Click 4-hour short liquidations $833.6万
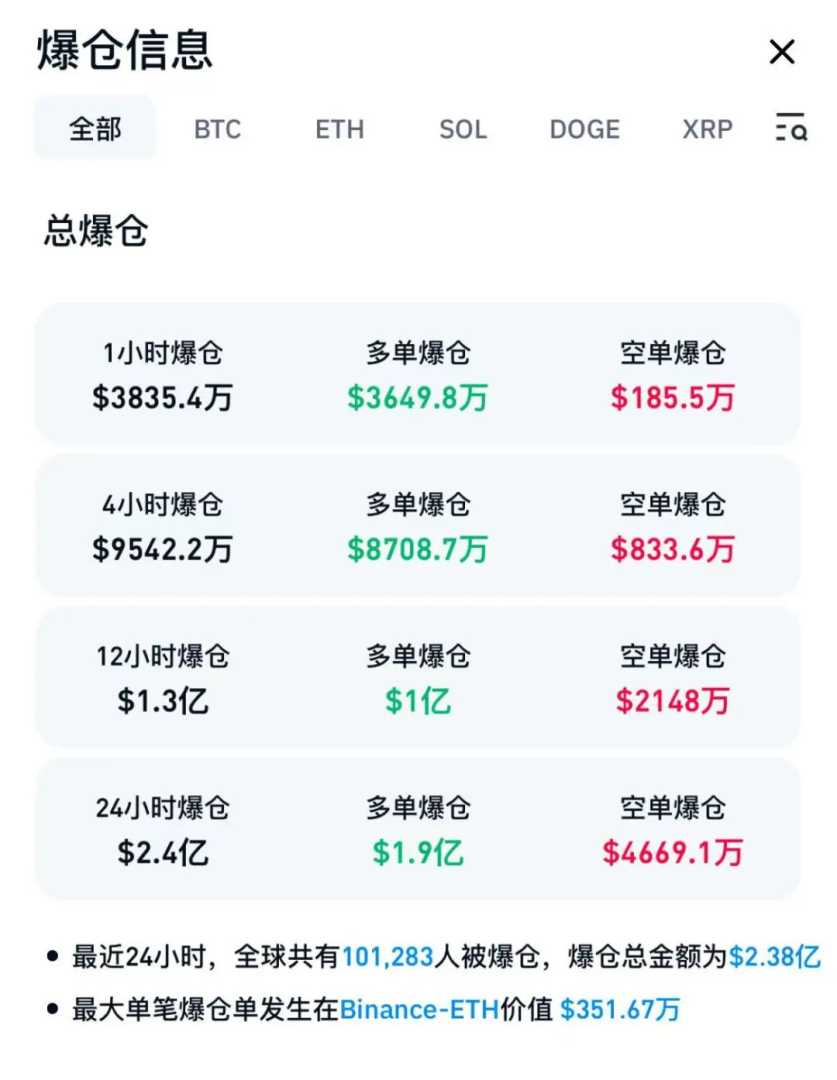This screenshot has width=837, height=1080. point(672,549)
